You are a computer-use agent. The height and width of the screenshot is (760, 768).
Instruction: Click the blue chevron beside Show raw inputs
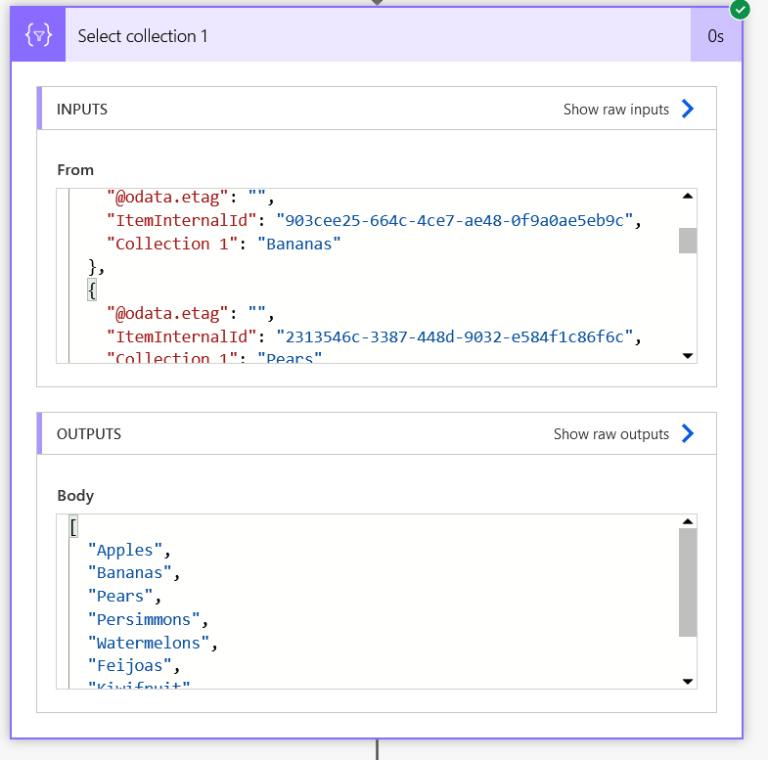click(x=688, y=109)
